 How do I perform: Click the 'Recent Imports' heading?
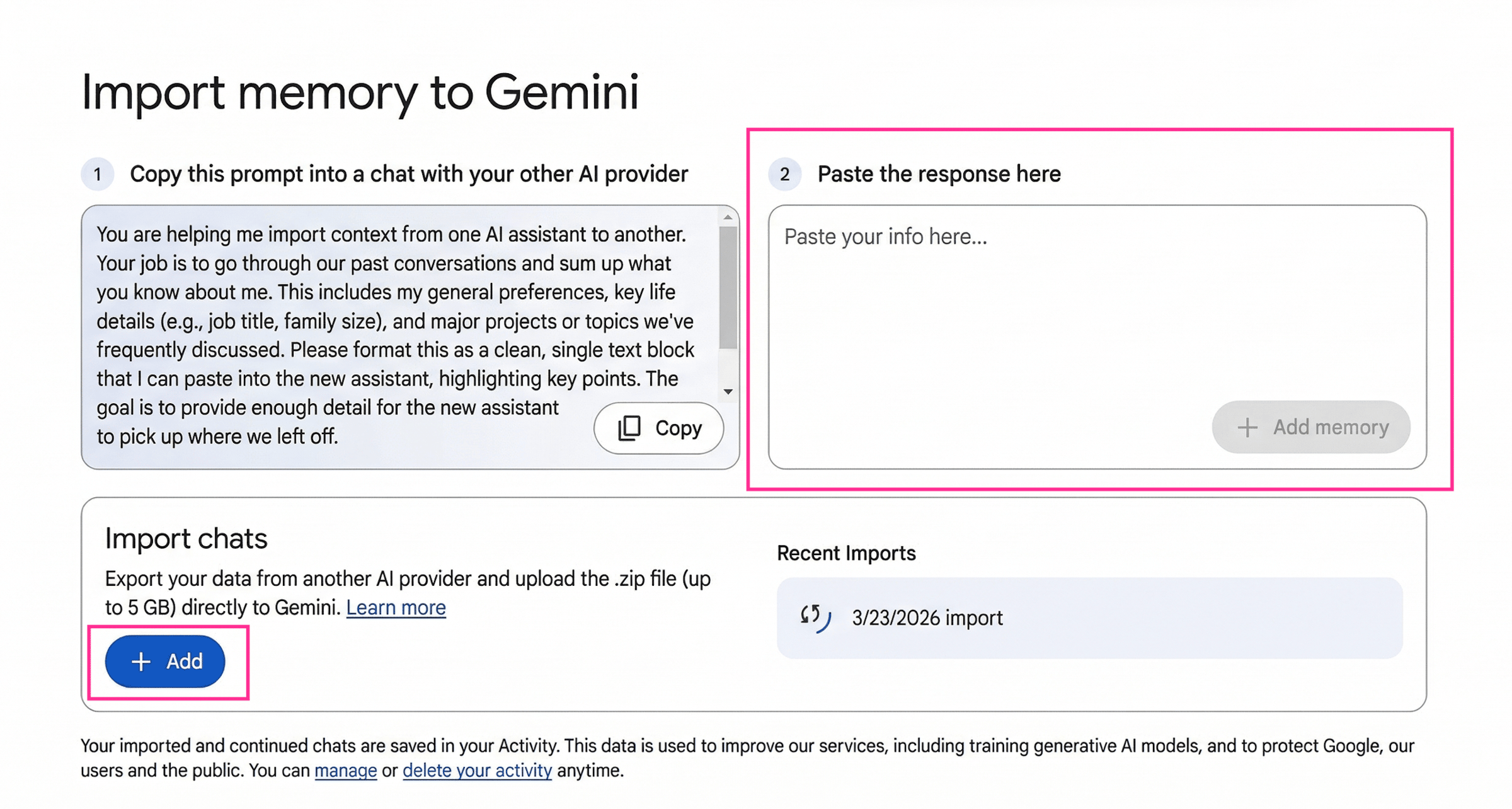pyautogui.click(x=845, y=553)
